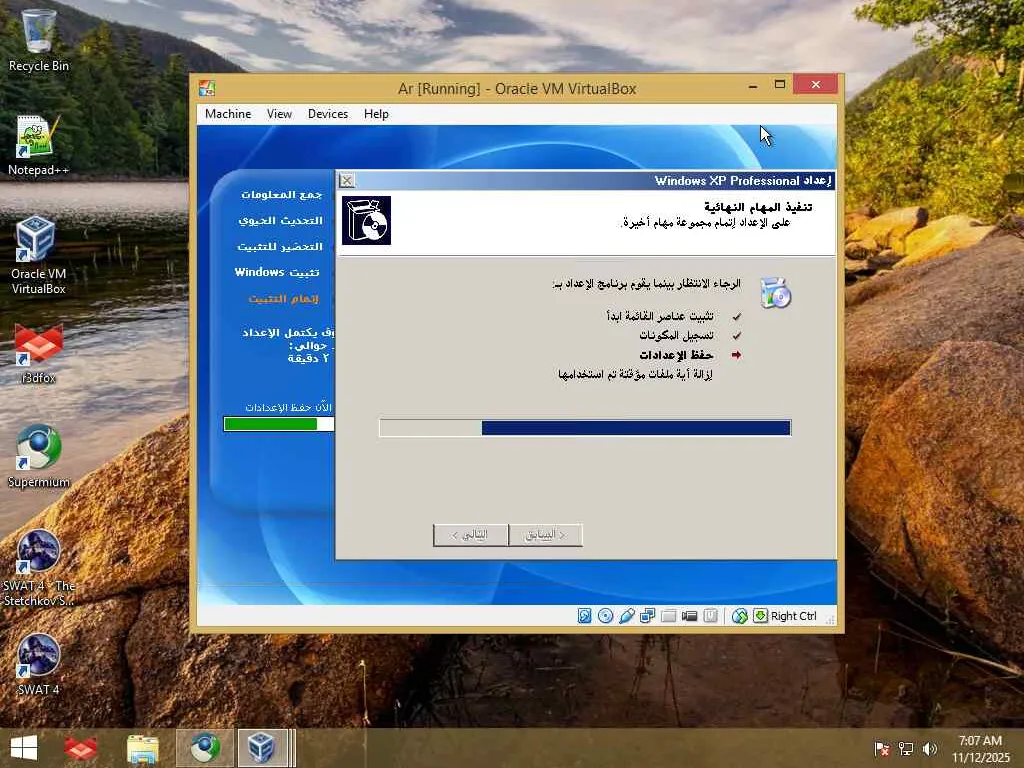This screenshot has height=768, width=1024.
Task: Click the network tray icon
Action: tap(906, 749)
